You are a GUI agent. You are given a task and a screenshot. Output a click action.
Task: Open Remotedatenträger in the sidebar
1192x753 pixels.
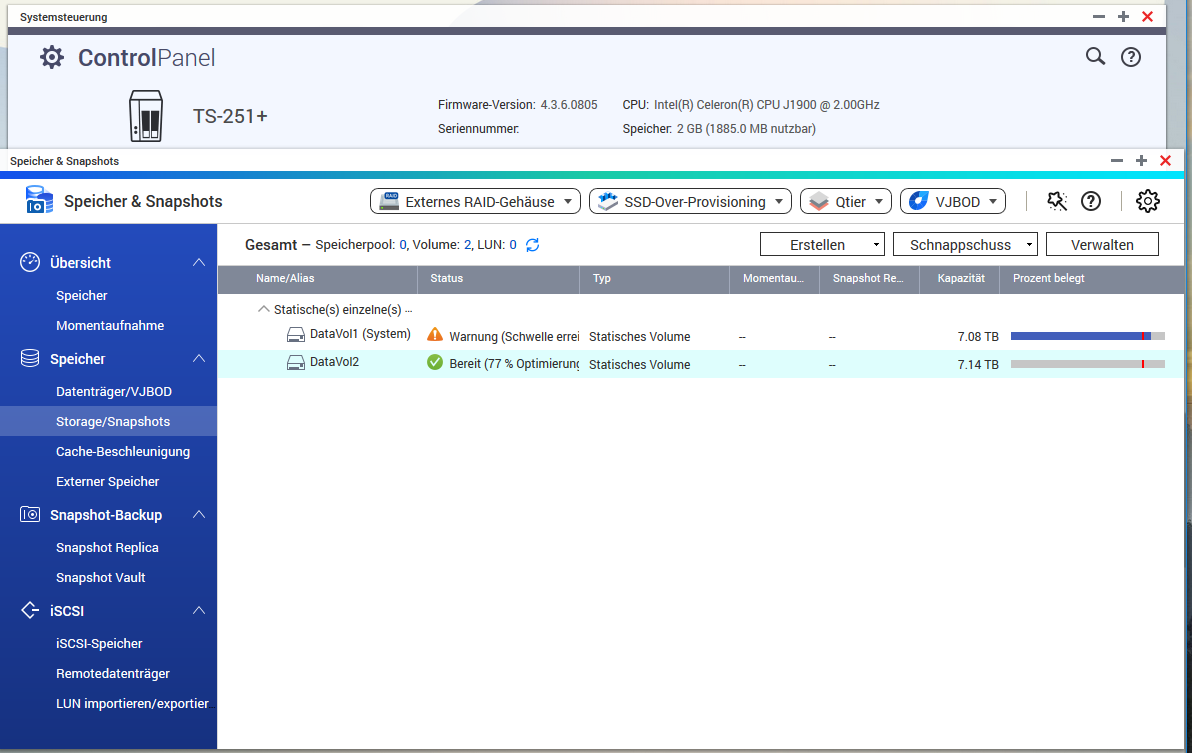[x=113, y=673]
